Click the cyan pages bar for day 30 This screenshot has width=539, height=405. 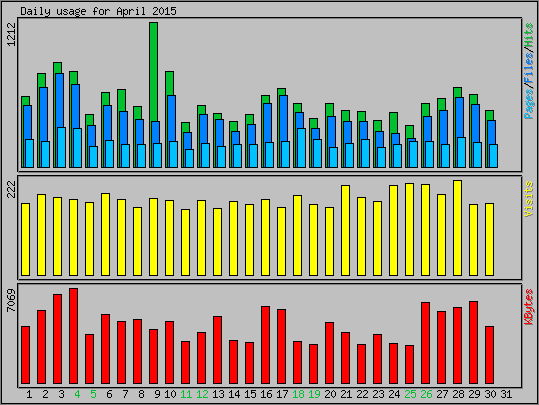pos(494,156)
